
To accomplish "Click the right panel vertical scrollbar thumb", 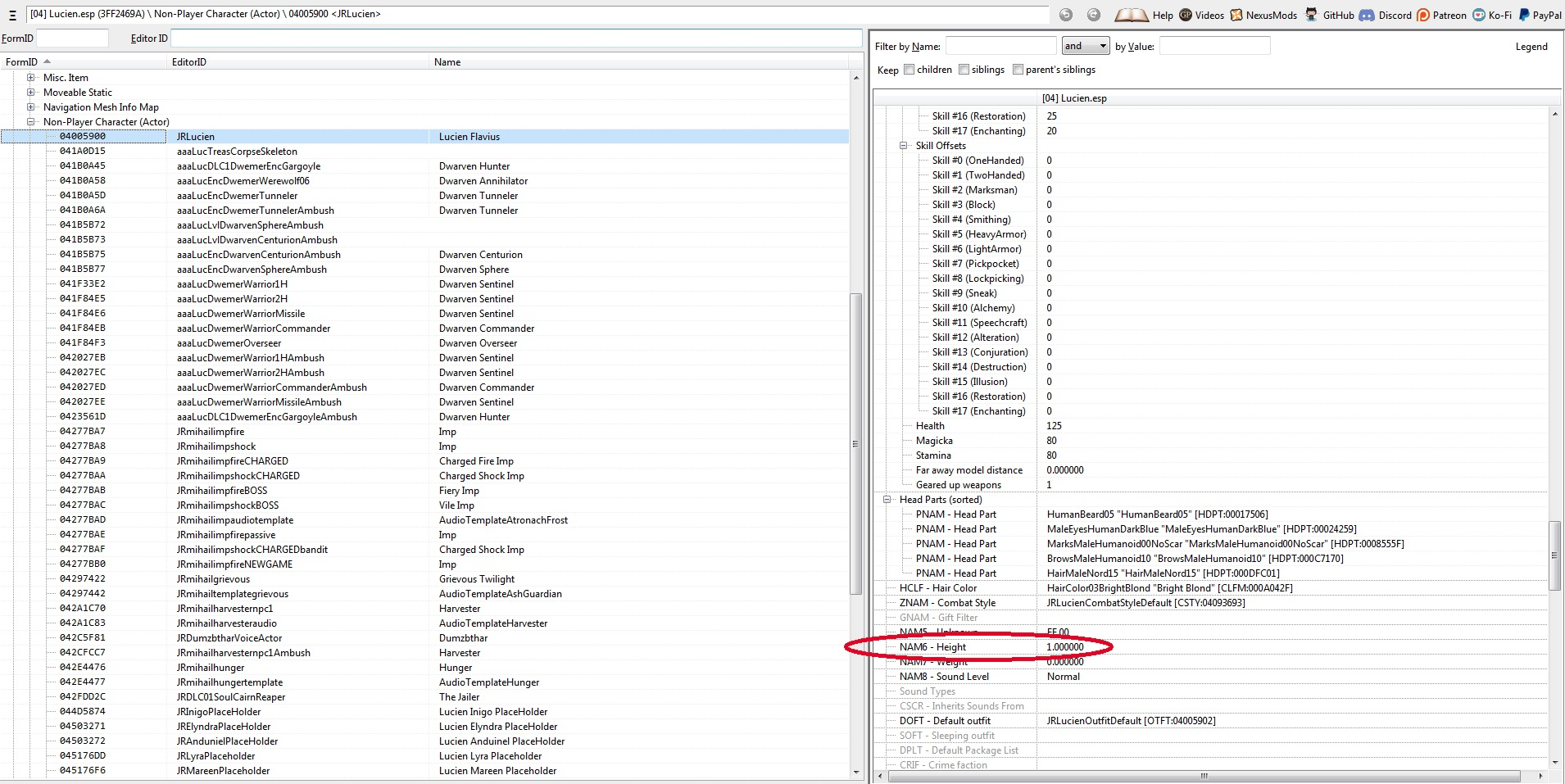I will 1554,555.
